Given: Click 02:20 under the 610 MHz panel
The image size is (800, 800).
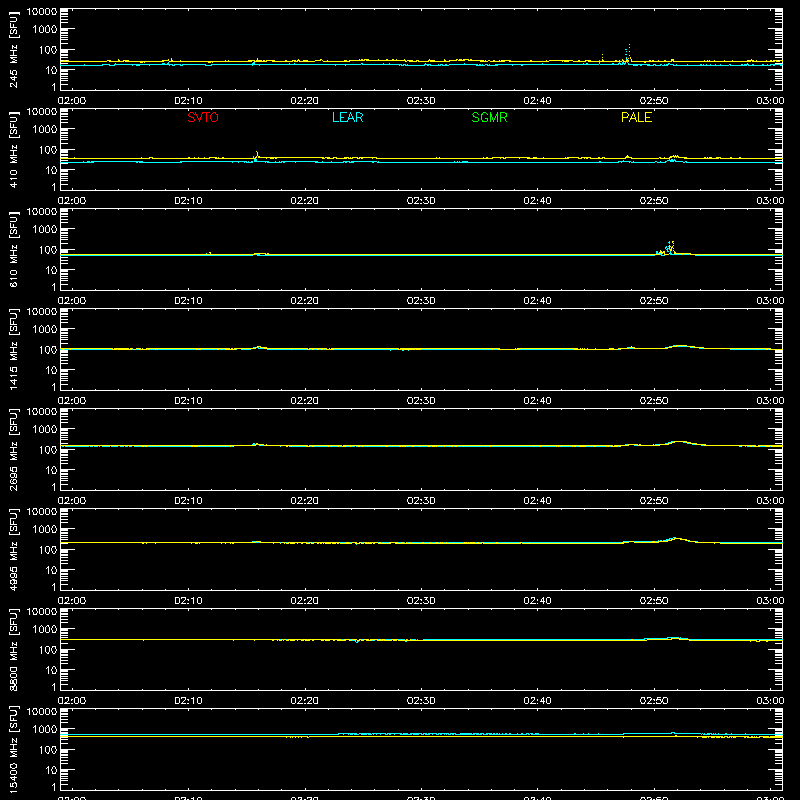Looking at the screenshot, I should [305, 301].
